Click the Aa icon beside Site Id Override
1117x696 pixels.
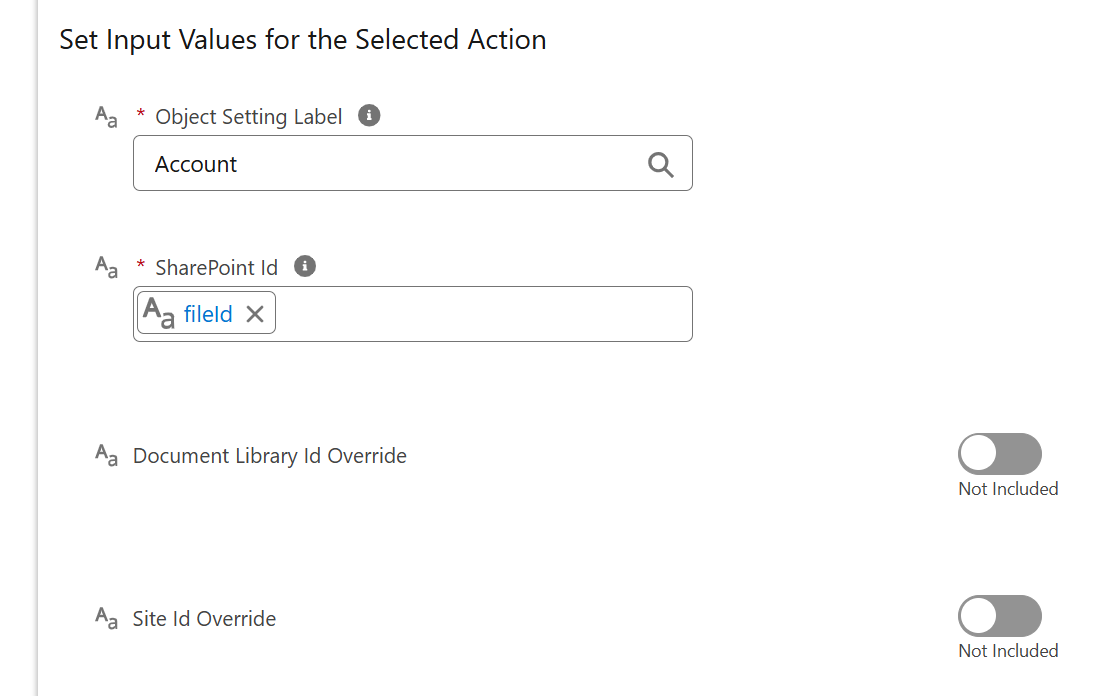click(x=106, y=618)
